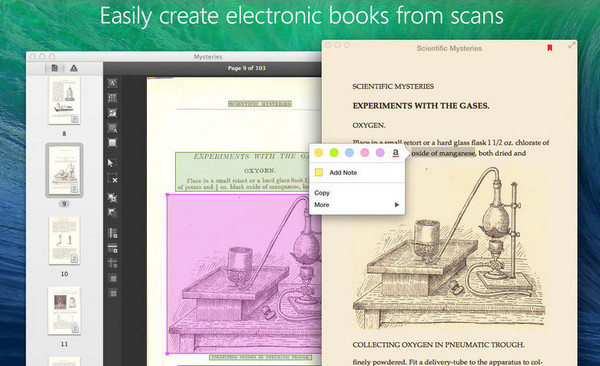Screen dimensions: 600x366
Task: Apply red underline to selection
Action: [396, 153]
